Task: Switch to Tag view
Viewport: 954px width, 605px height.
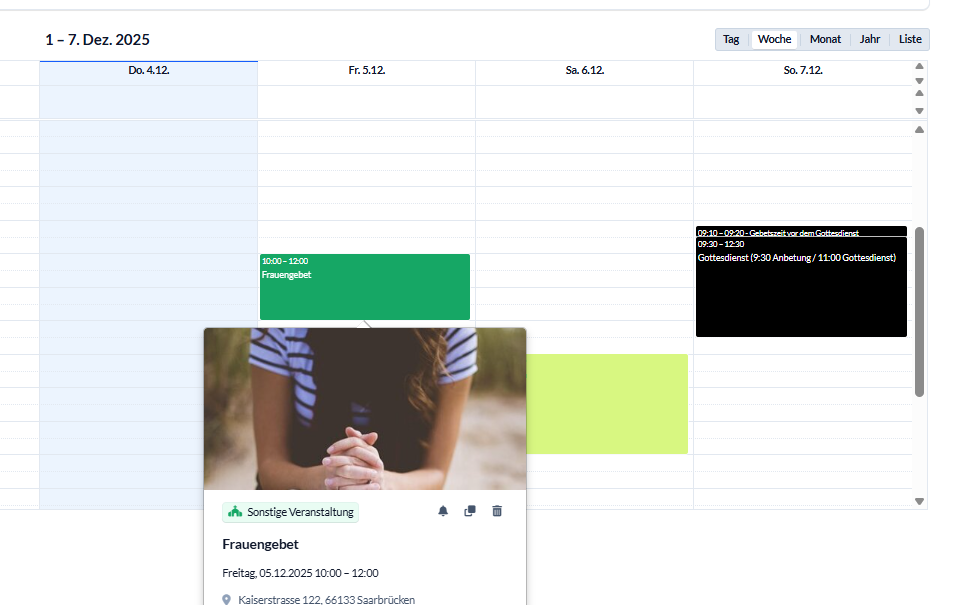Action: pos(731,39)
